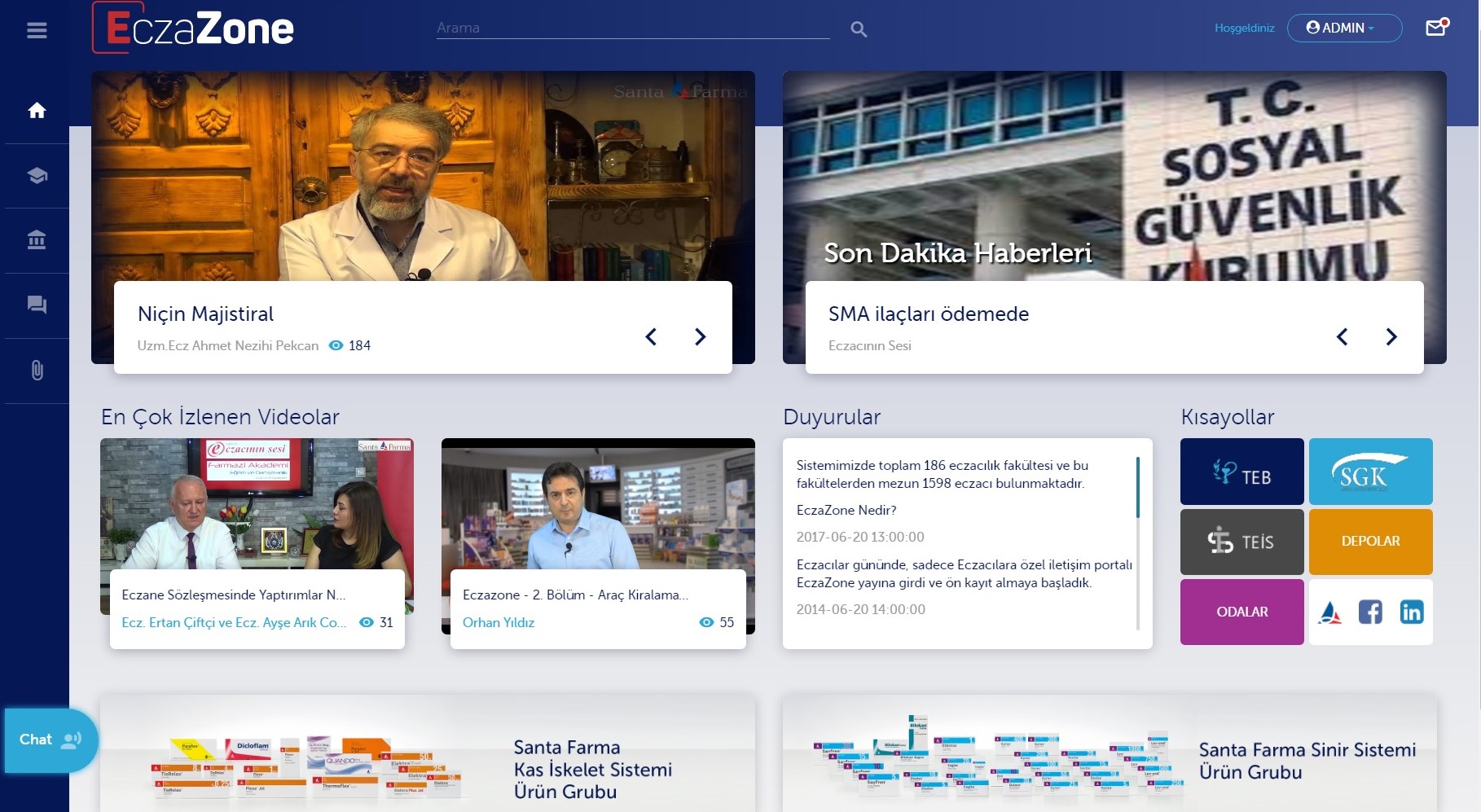Open the Chat widget
Image resolution: width=1481 pixels, height=812 pixels.
coord(51,740)
